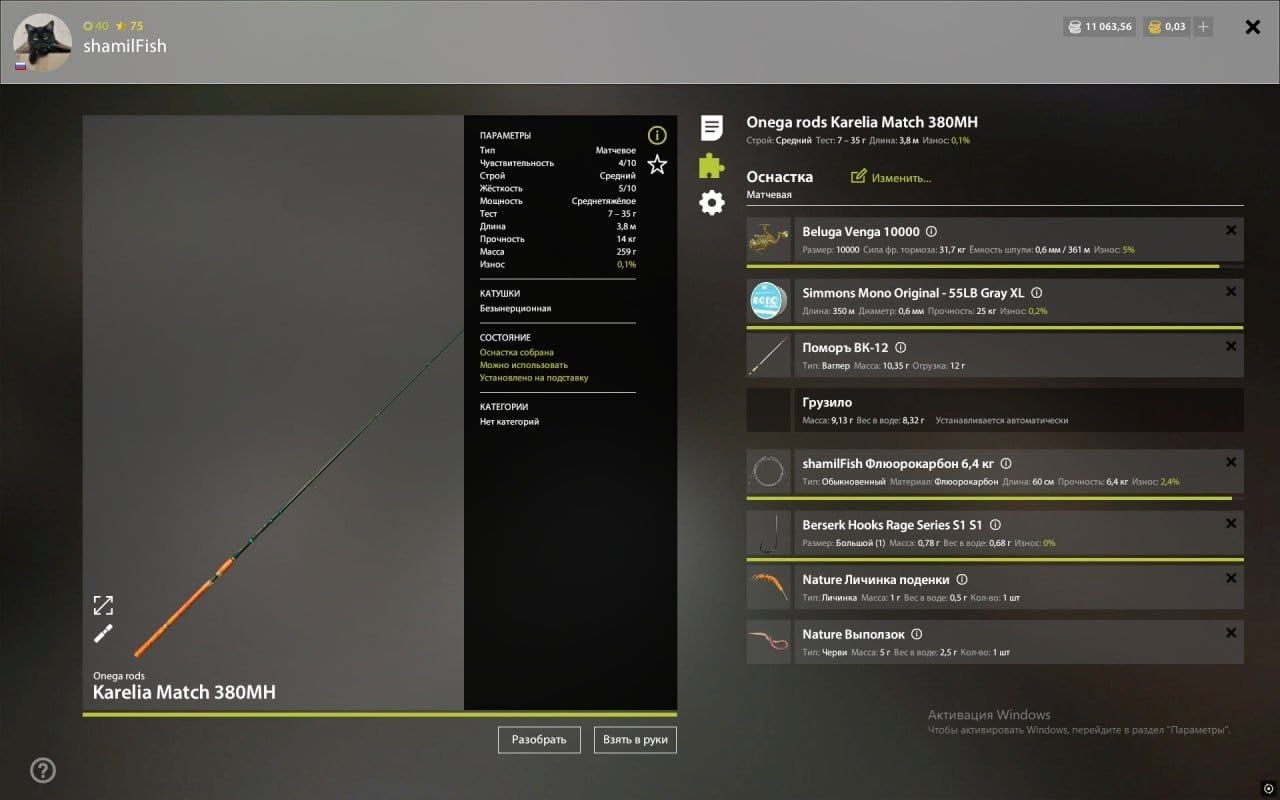Open info for Simmons Mono Original line
Viewport: 1280px width, 800px height.
tap(1036, 293)
